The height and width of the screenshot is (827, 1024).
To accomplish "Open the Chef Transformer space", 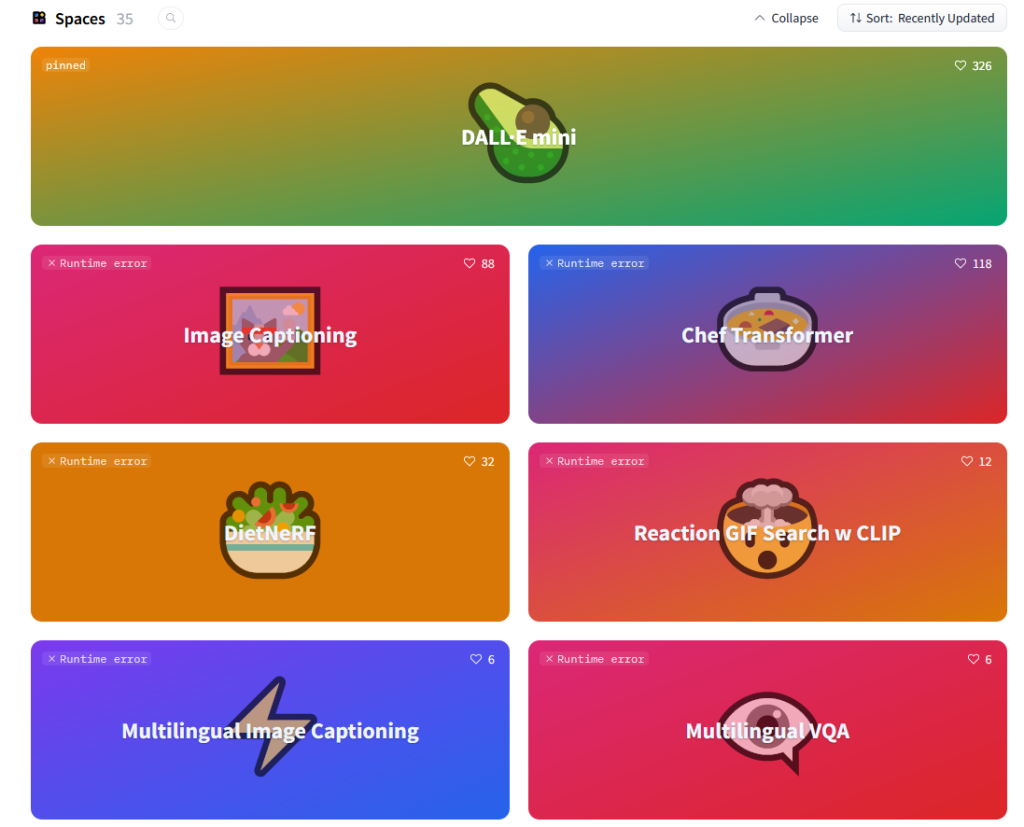I will tap(767, 334).
